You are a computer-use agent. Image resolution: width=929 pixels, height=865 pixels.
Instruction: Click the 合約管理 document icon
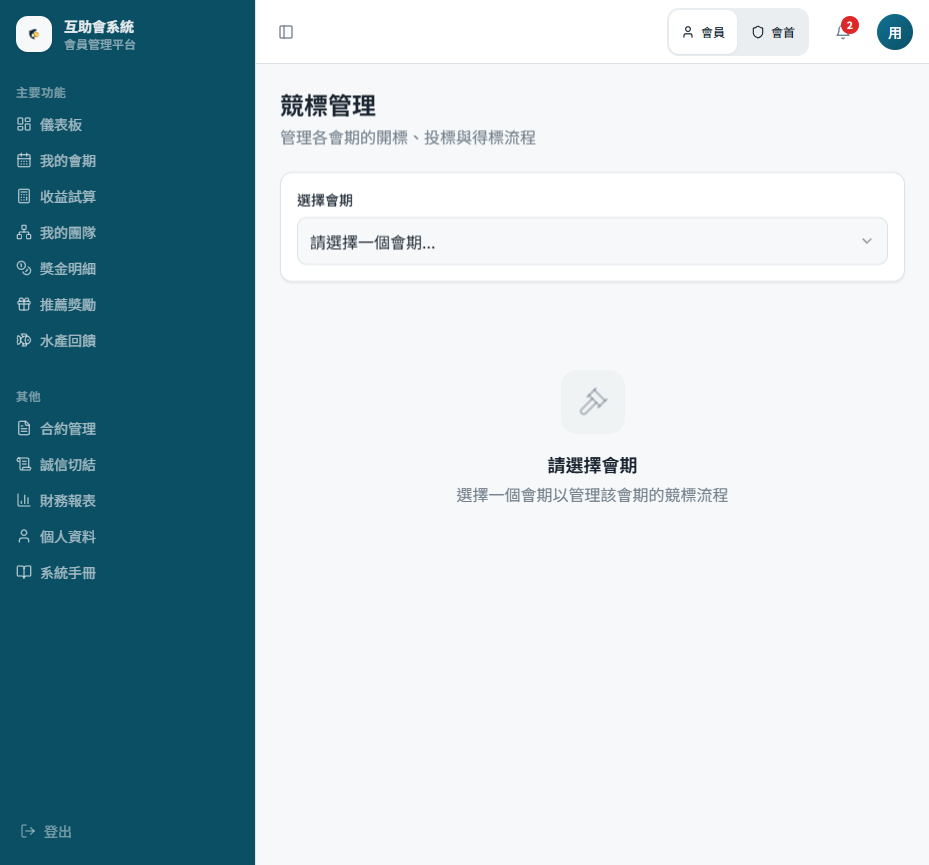tap(24, 428)
